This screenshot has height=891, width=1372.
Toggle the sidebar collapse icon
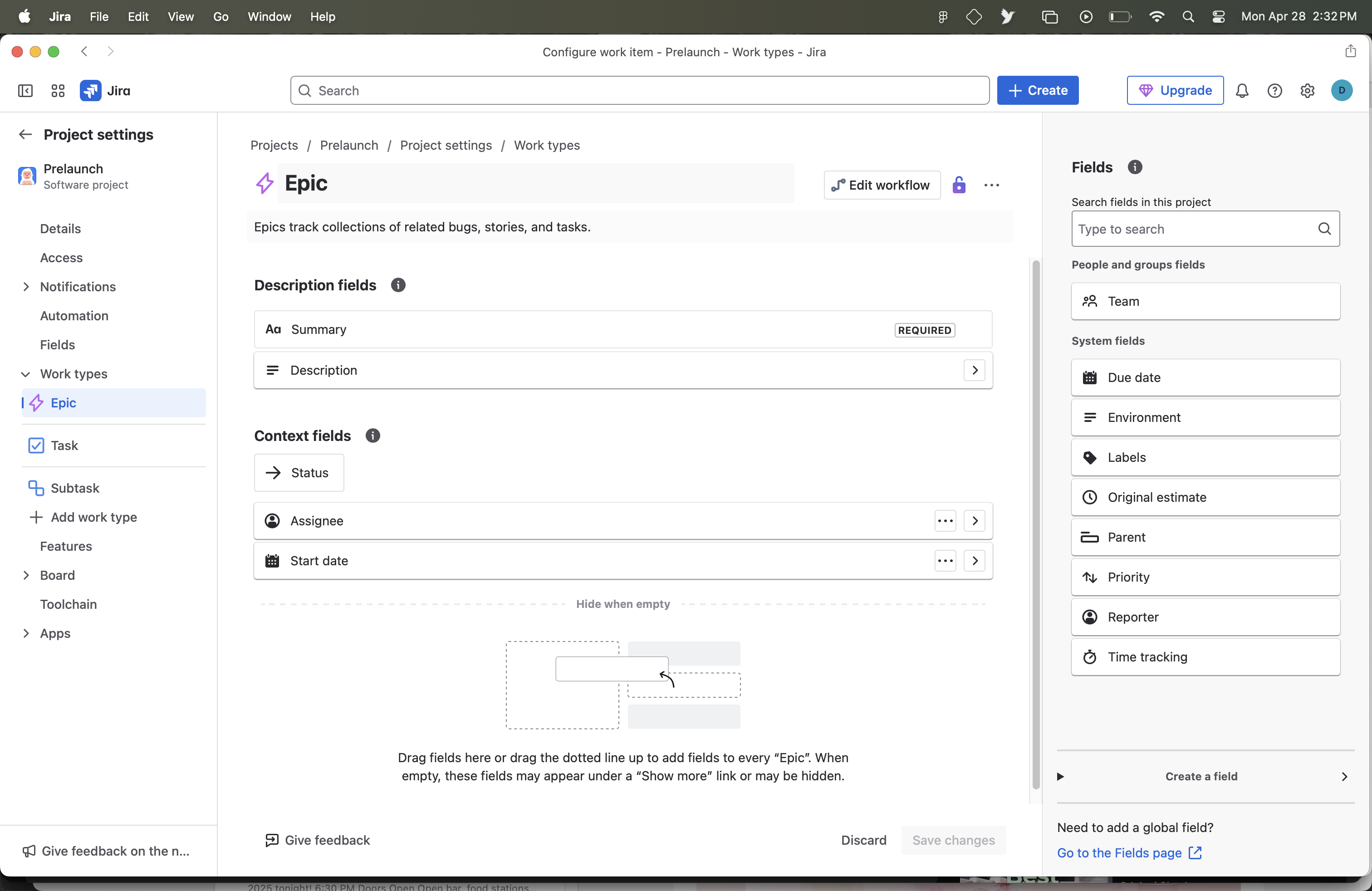click(x=25, y=91)
